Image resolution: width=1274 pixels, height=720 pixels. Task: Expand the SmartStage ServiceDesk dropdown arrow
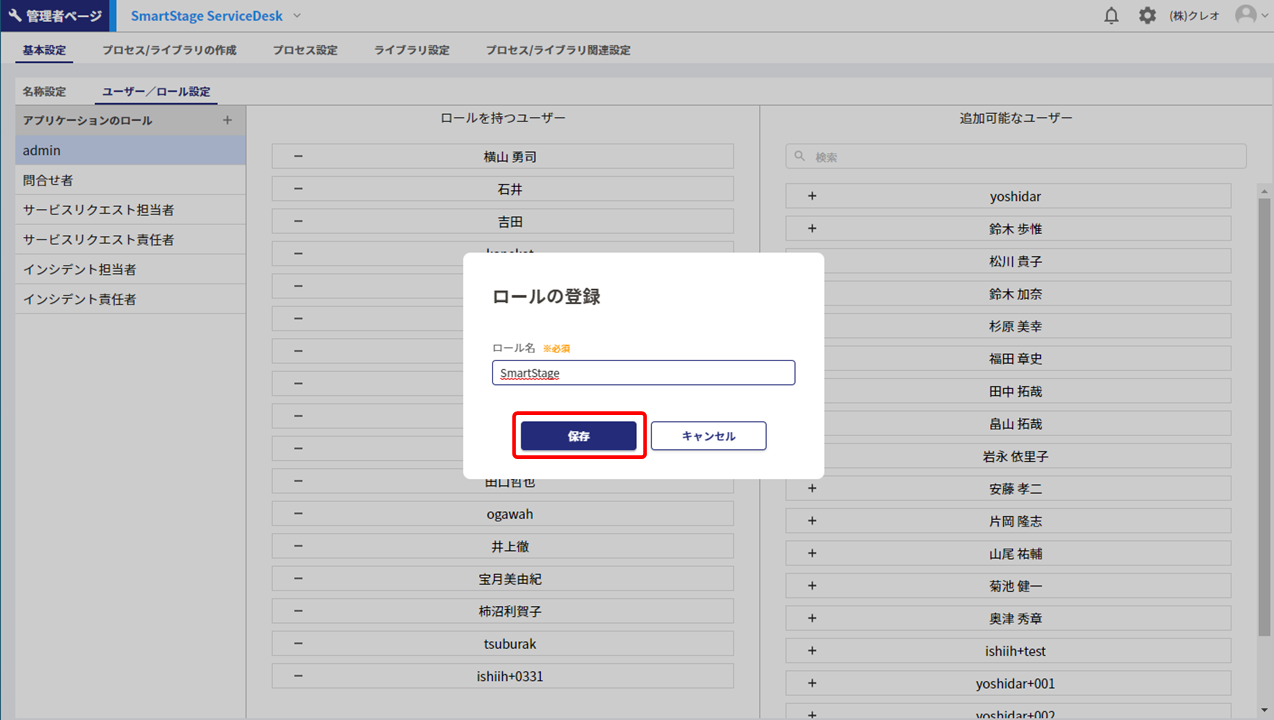click(x=297, y=16)
